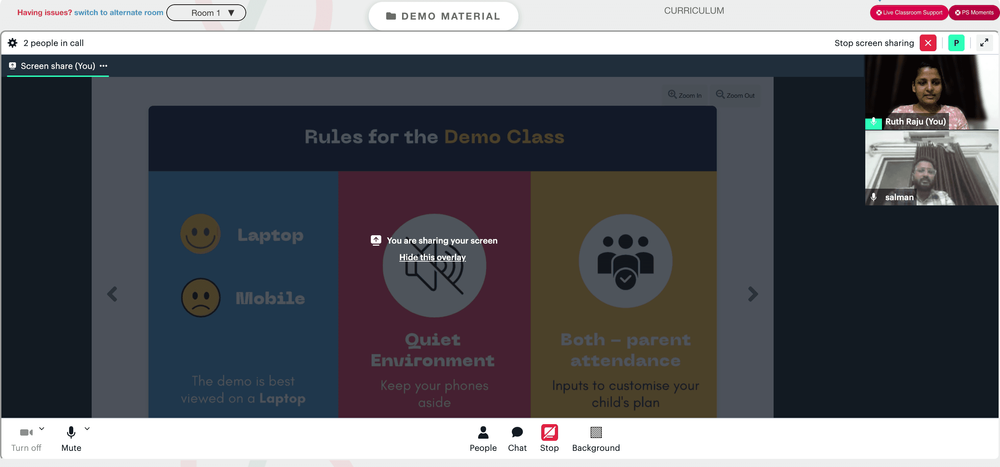Viewport: 1000px width, 467px height.
Task: Click the happy face Laptop icon
Action: pyautogui.click(x=200, y=234)
